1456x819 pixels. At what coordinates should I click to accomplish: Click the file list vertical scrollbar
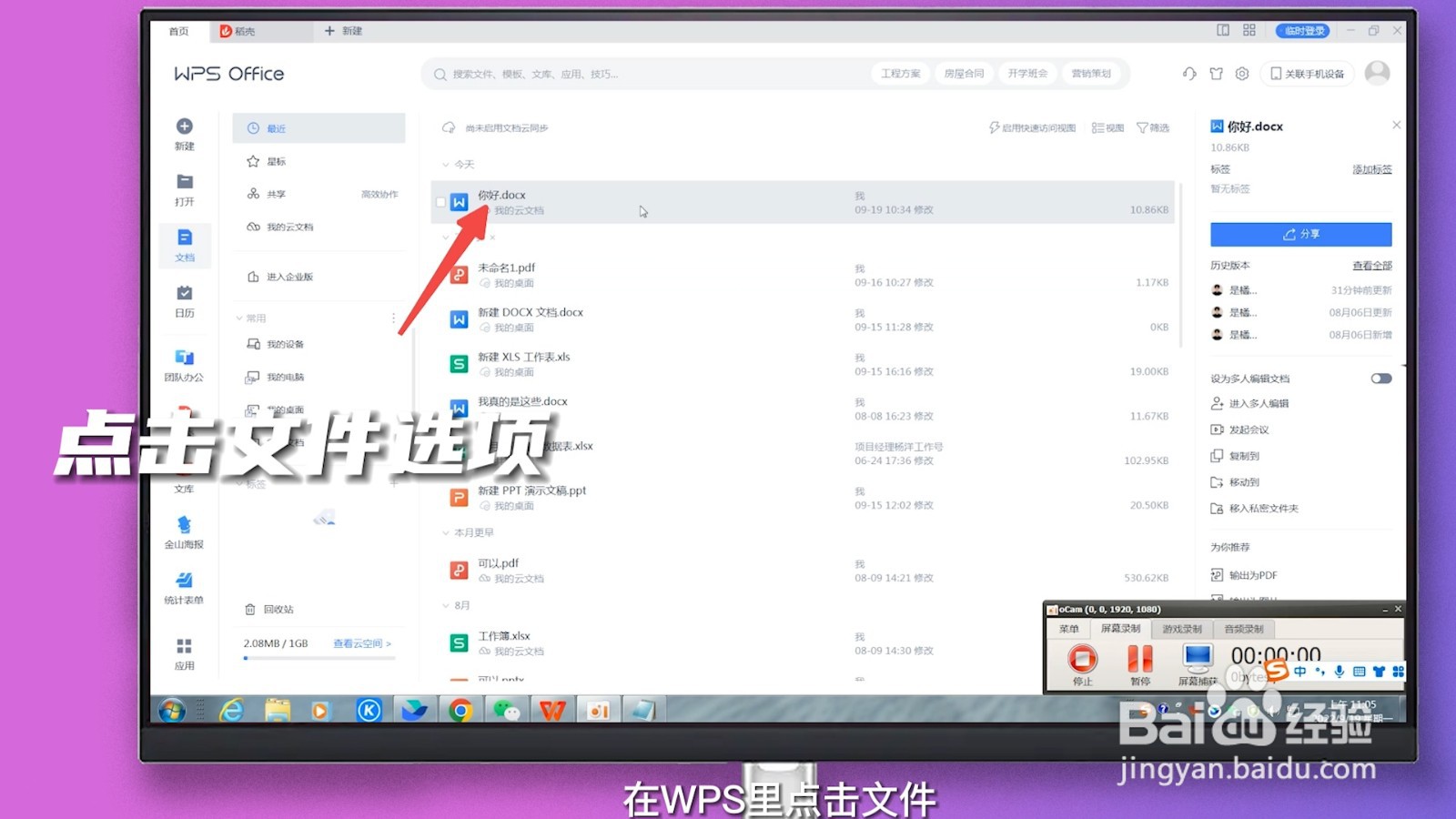tap(1180, 265)
